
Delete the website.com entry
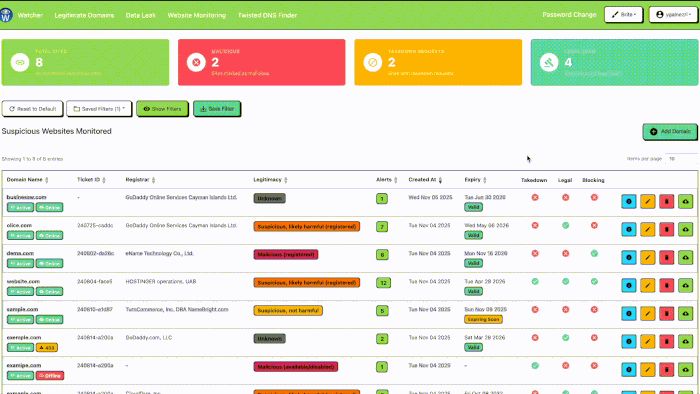(667, 286)
